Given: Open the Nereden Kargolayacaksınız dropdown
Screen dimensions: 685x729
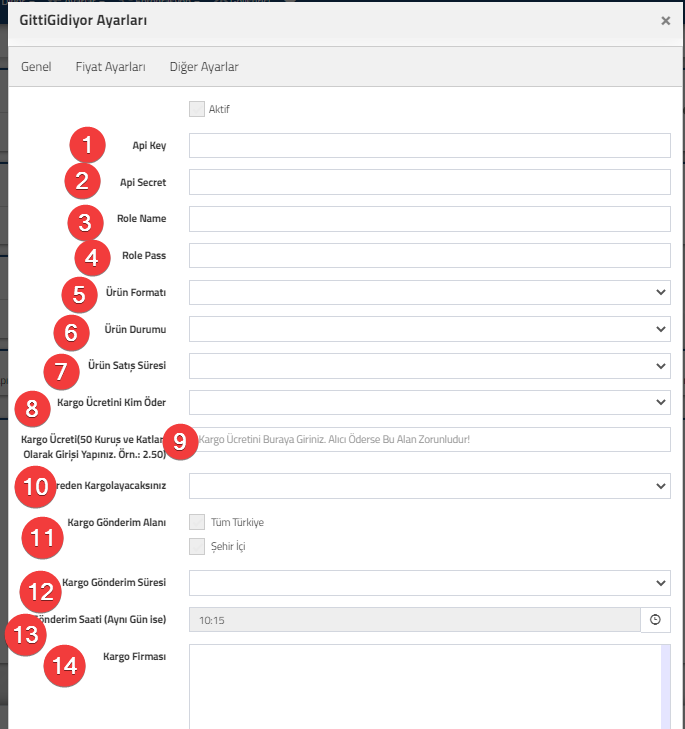Looking at the screenshot, I should click(430, 486).
